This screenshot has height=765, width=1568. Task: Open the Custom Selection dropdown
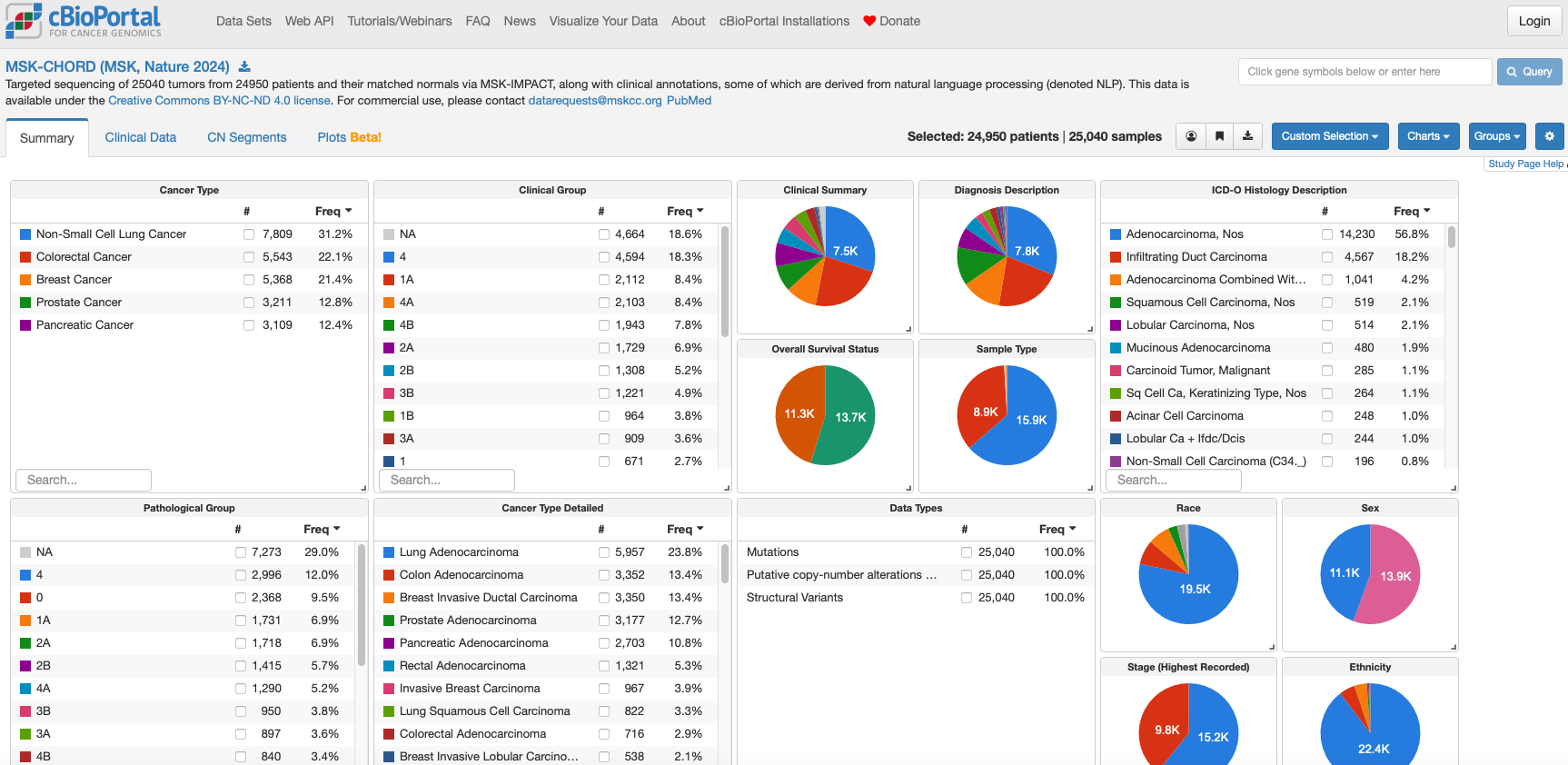(1329, 136)
